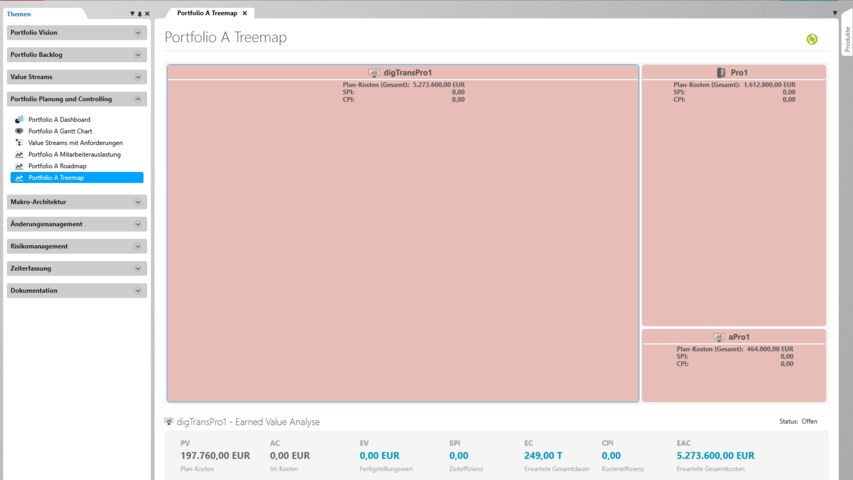Screen dimensions: 853x480
Task: Click the digTransPro1 project icon in treemap
Action: click(x=374, y=73)
